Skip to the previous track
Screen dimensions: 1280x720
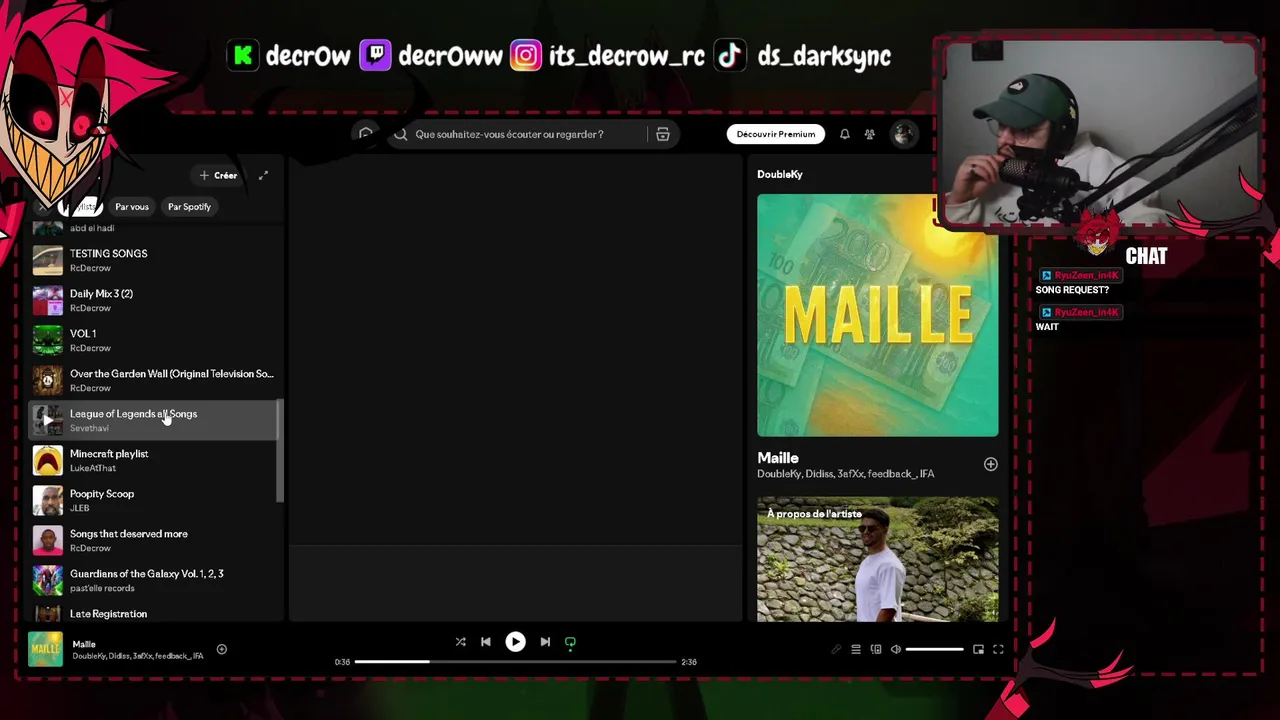click(x=486, y=642)
